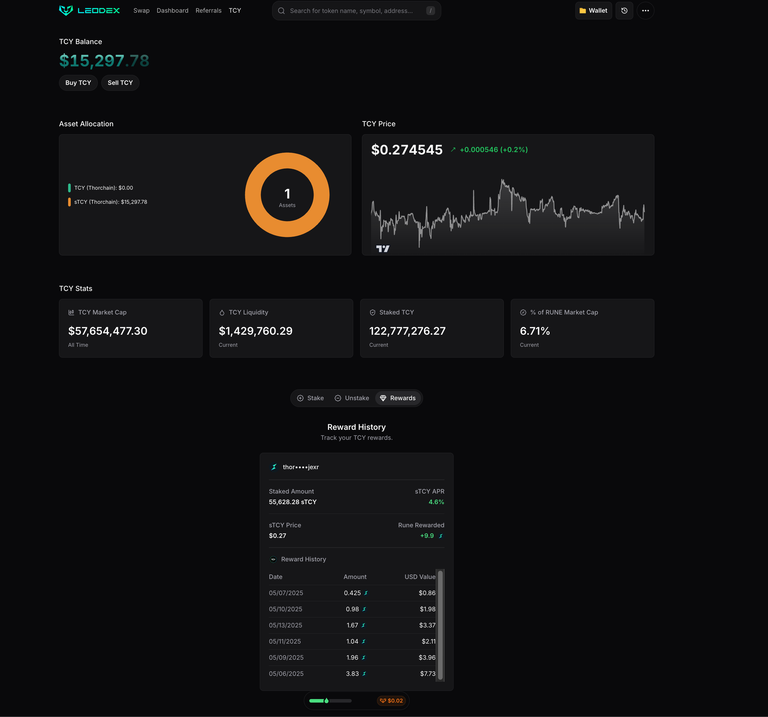Click the 05/10/2025 reward date
This screenshot has width=768, height=717.
[x=286, y=609]
